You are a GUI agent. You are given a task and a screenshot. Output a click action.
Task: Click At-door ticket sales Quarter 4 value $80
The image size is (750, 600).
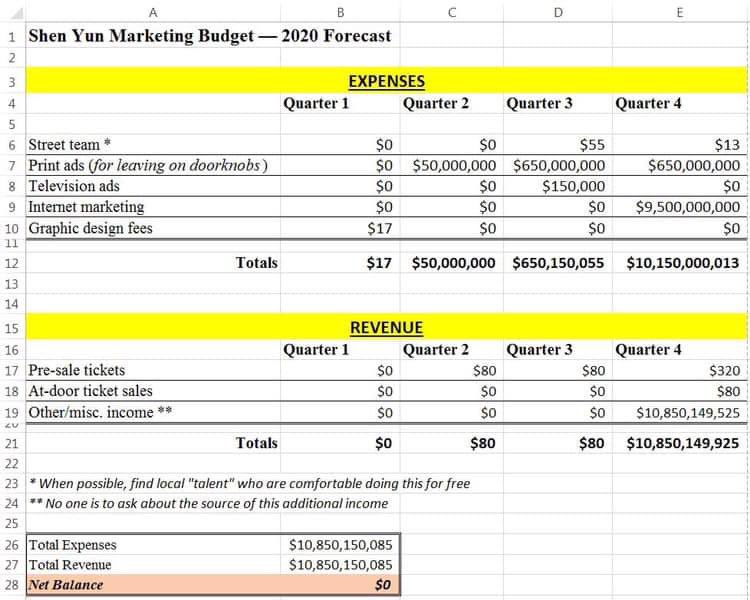(728, 391)
